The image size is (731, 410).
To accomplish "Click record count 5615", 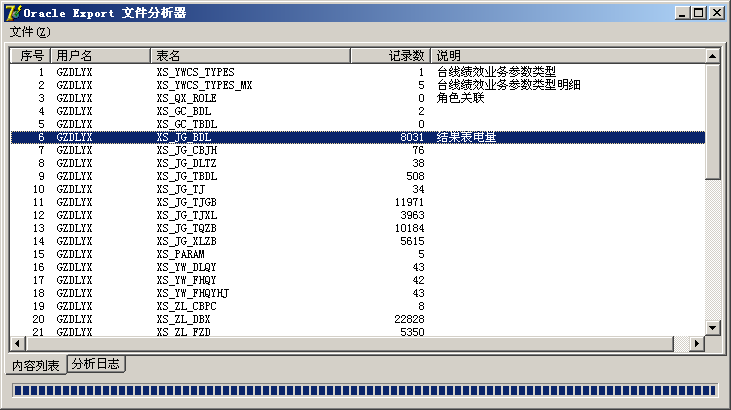I will pos(412,242).
